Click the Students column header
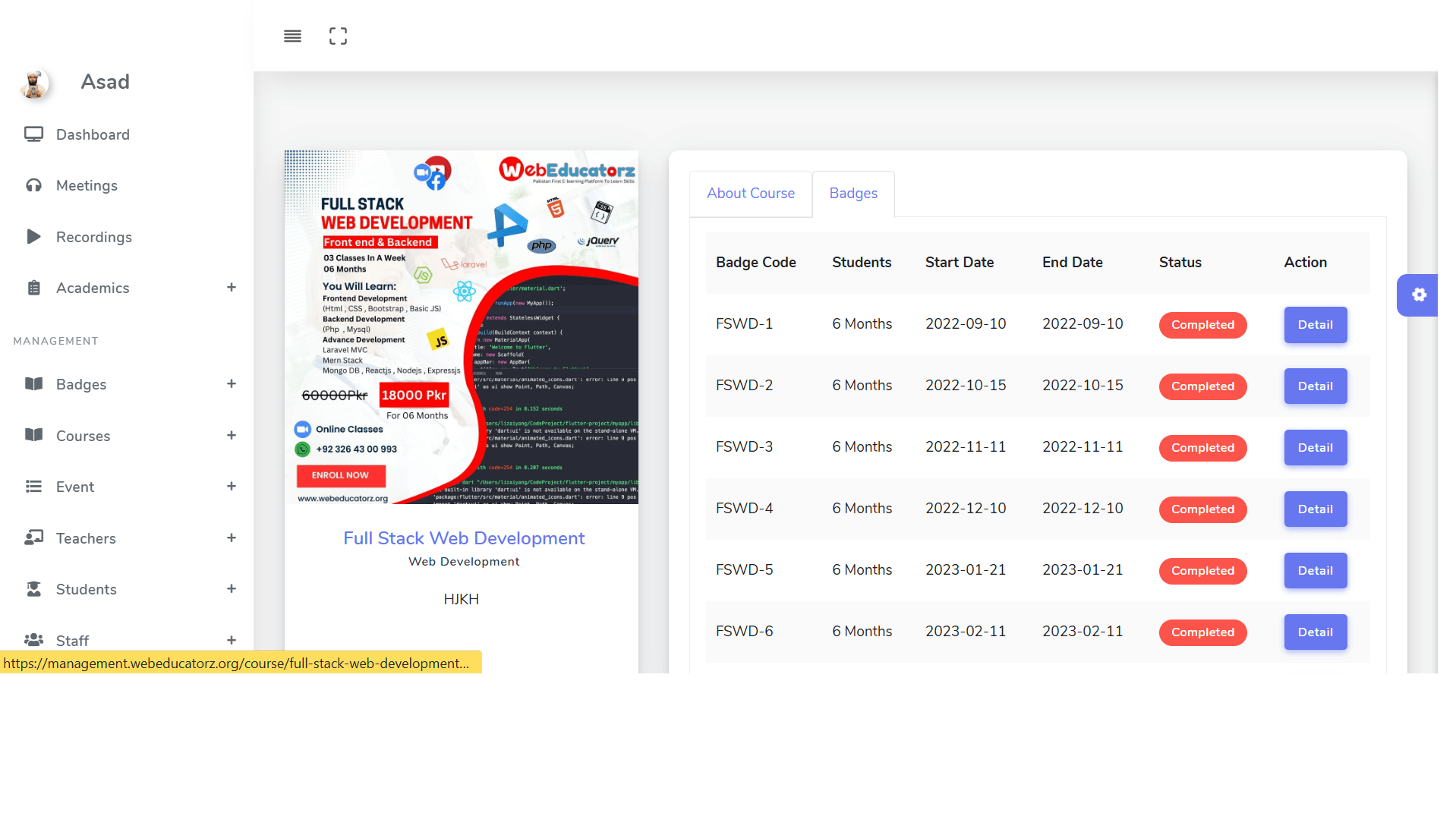Screen dimensions: 1456x826 [862, 263]
